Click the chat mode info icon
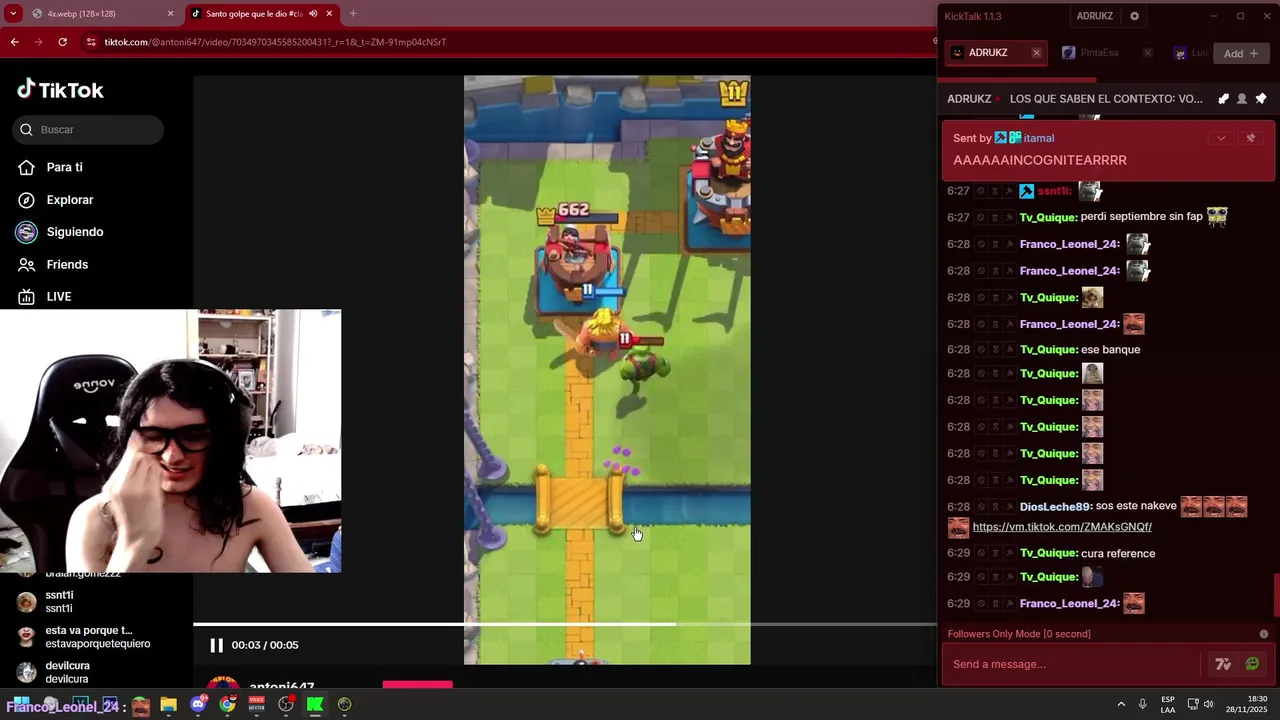 coord(1264,634)
